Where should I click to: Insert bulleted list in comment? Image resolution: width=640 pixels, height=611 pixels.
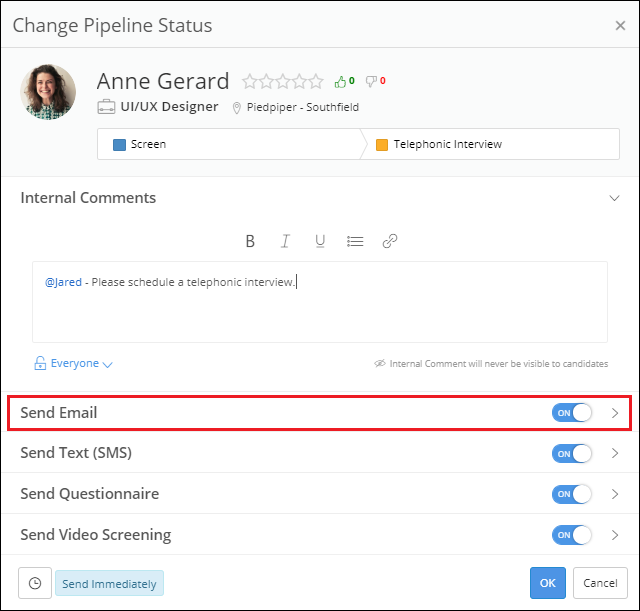pos(355,241)
